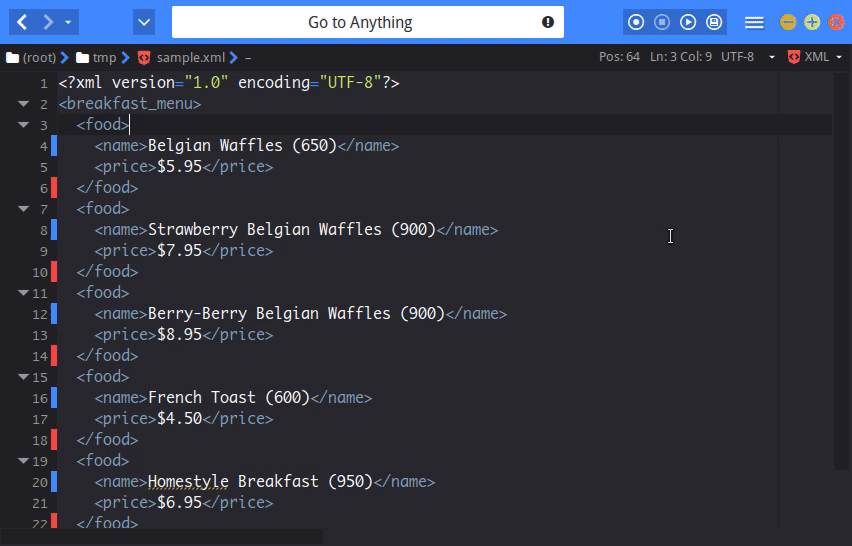Viewport: 852px width, 546px height.
Task: Select the (root) breadcrumb folder
Action: tap(32, 58)
